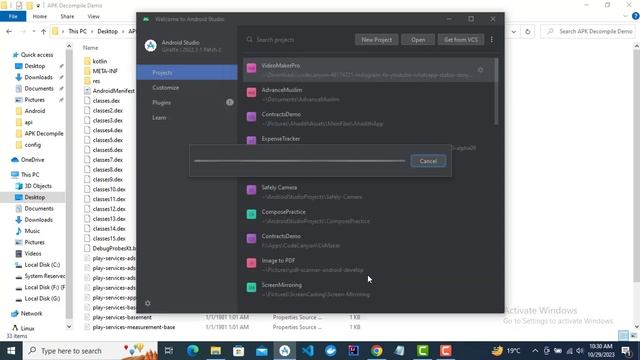Open Mail app from taskbar

pos(262,351)
